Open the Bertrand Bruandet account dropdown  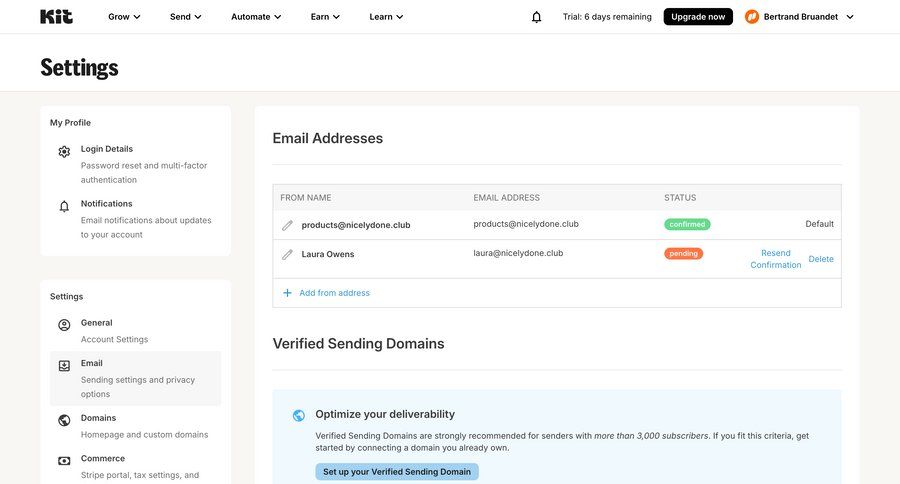tap(800, 17)
